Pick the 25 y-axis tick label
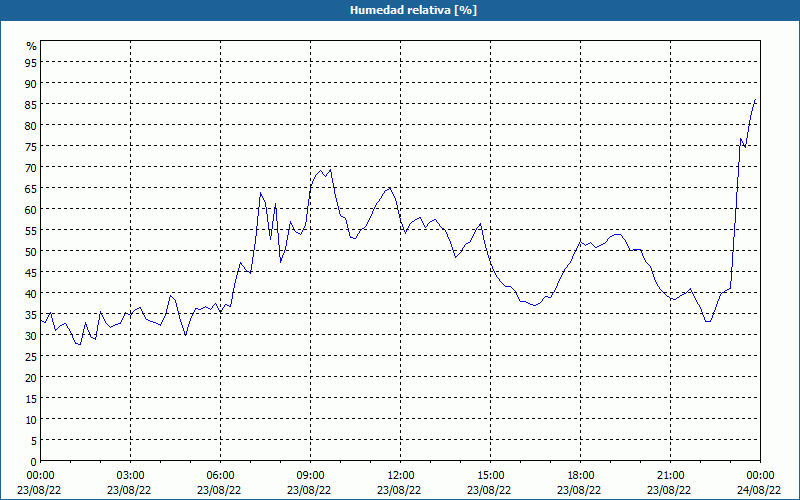This screenshot has width=800, height=500. pyautogui.click(x=31, y=356)
